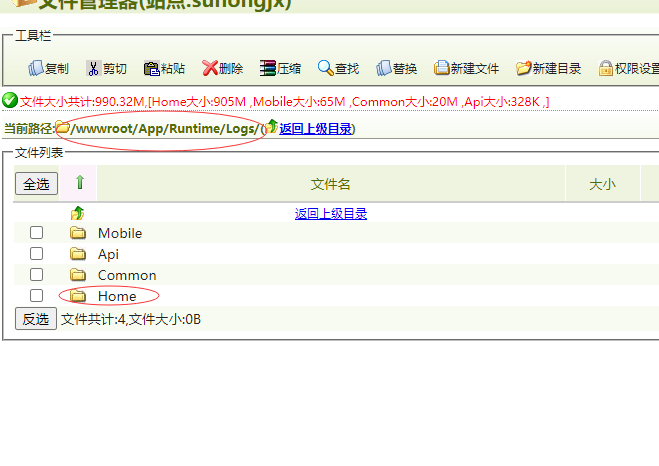Click the up-arrow icon next to path link

pyautogui.click(x=272, y=126)
